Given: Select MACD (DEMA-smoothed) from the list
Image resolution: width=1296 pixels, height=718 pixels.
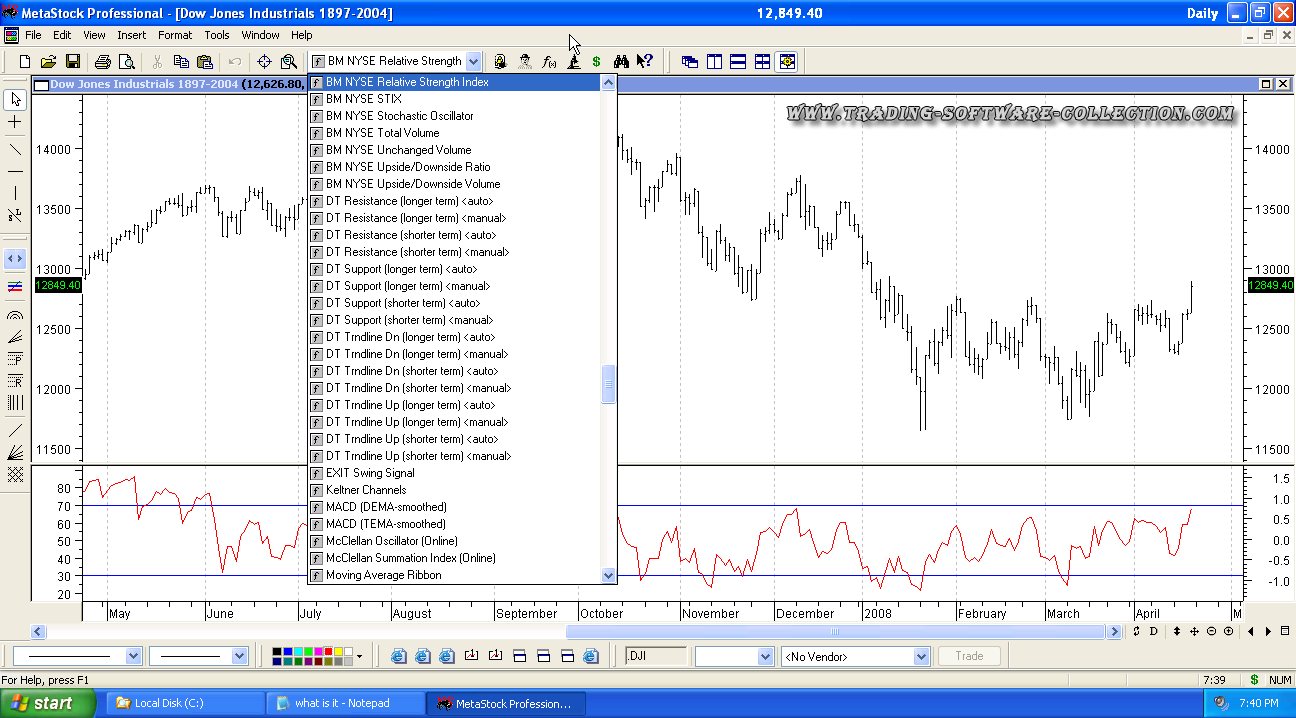Looking at the screenshot, I should point(385,507).
